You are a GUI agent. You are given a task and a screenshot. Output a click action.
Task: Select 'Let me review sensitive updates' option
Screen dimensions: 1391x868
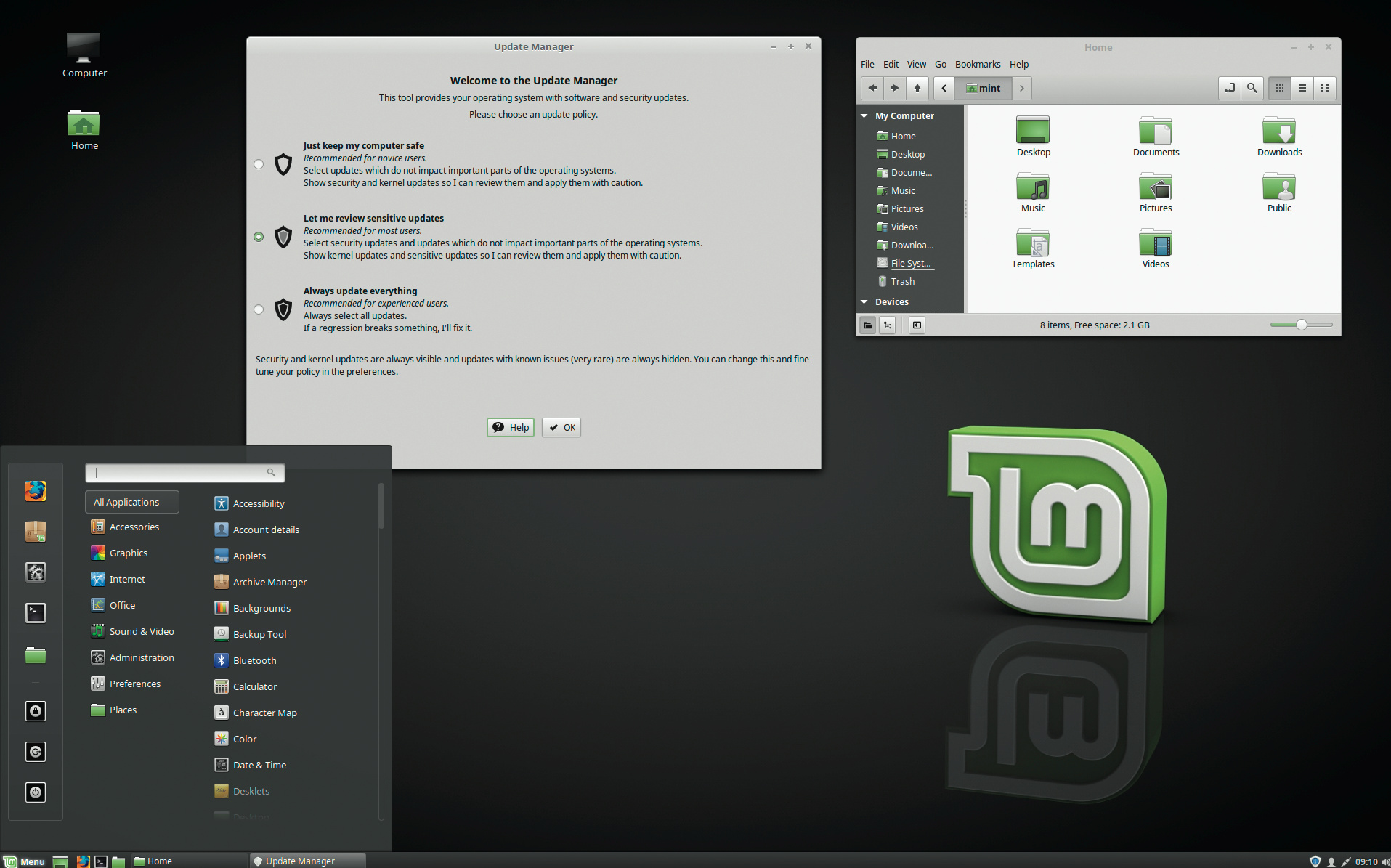[x=259, y=237]
